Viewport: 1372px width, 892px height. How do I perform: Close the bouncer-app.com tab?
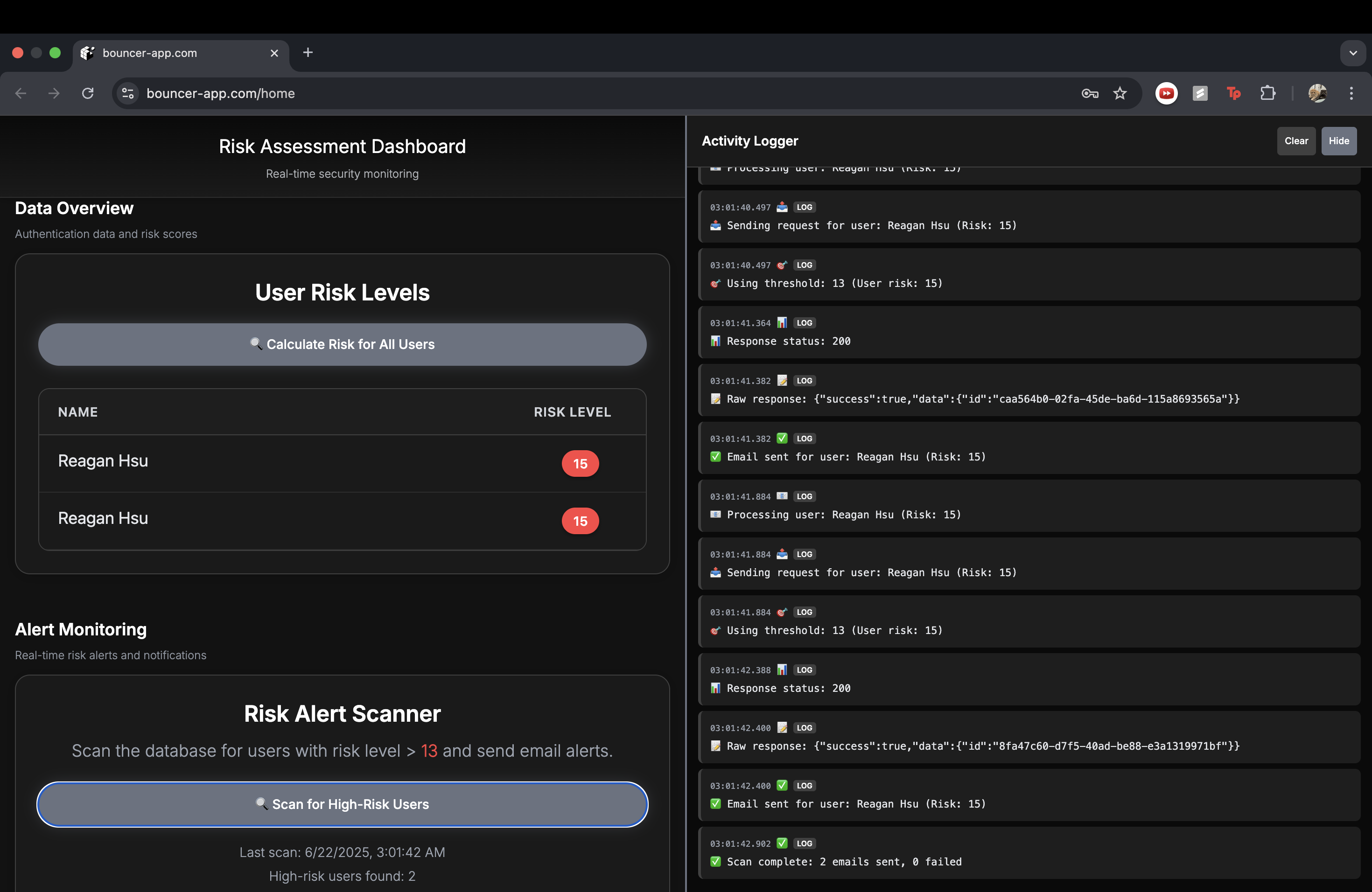(x=274, y=53)
